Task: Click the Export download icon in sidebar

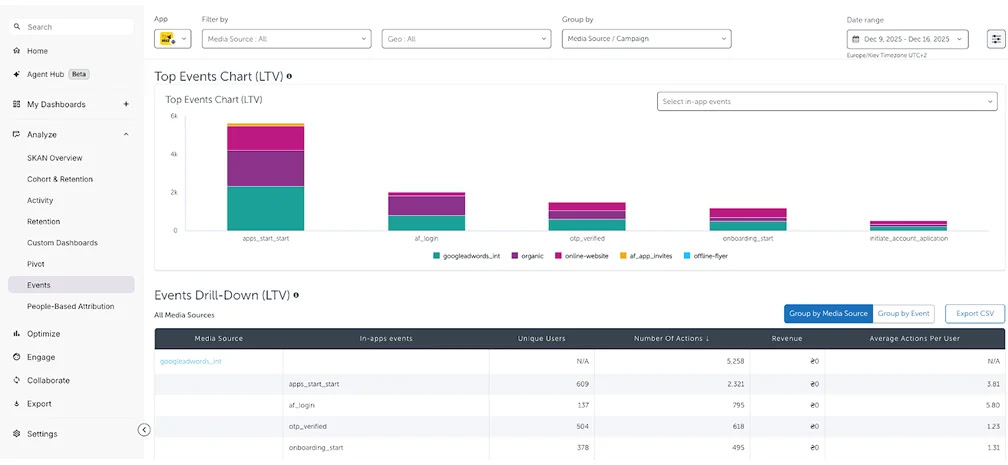Action: pos(17,404)
